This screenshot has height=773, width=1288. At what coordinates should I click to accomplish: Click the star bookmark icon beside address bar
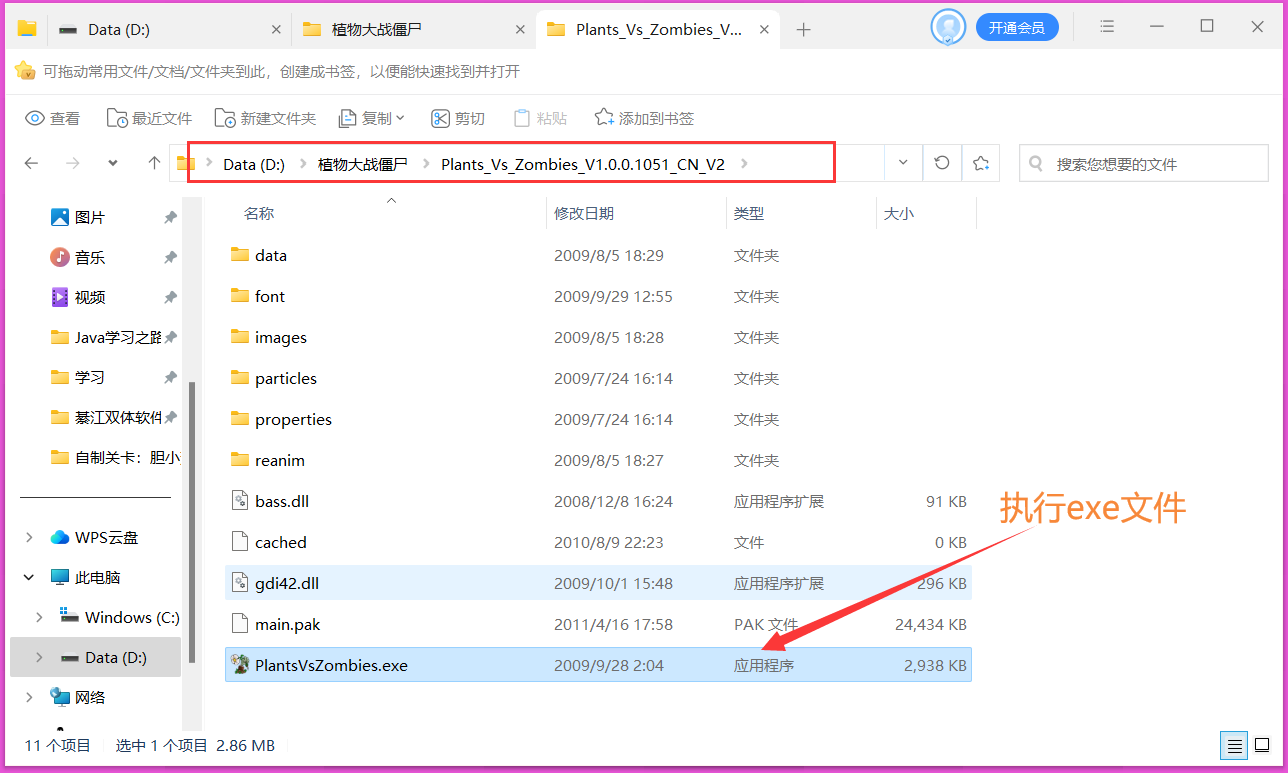981,163
